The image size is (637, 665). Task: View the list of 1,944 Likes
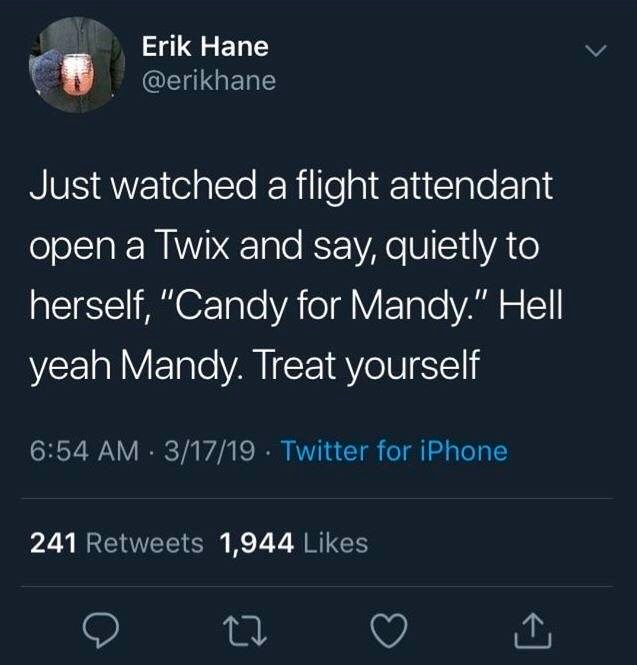point(293,543)
